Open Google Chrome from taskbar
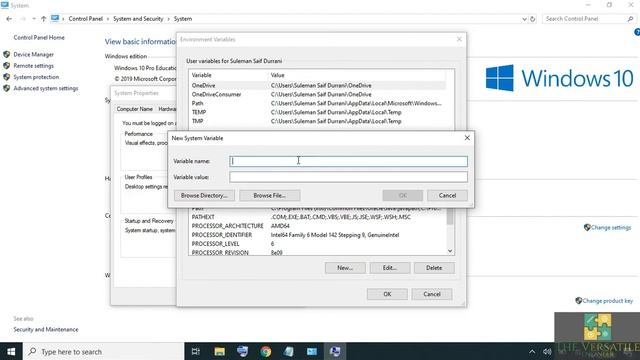The height and width of the screenshot is (360, 640). [x=266, y=351]
